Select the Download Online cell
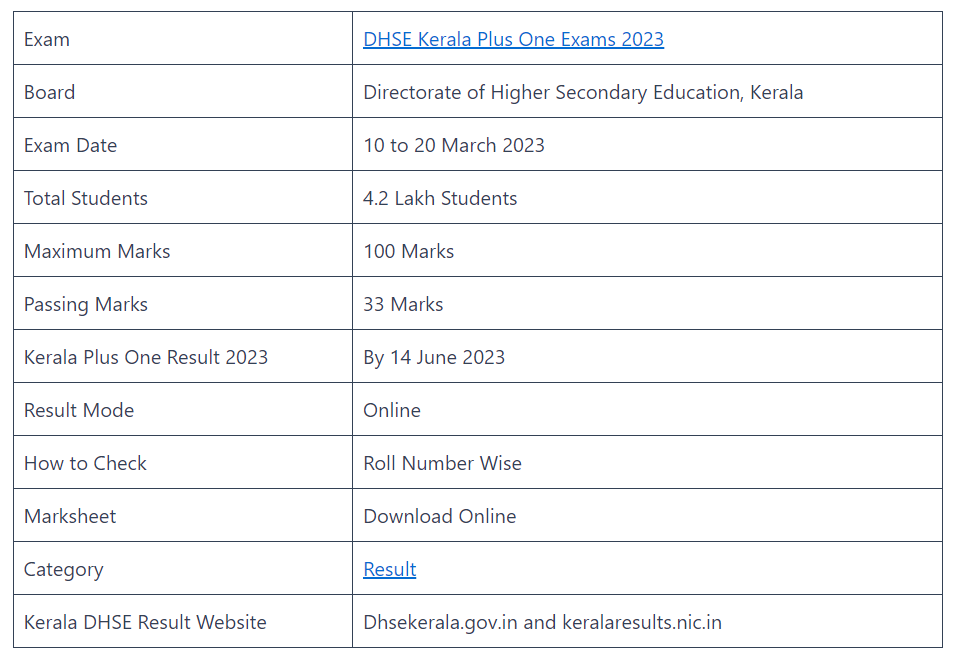 [440, 516]
